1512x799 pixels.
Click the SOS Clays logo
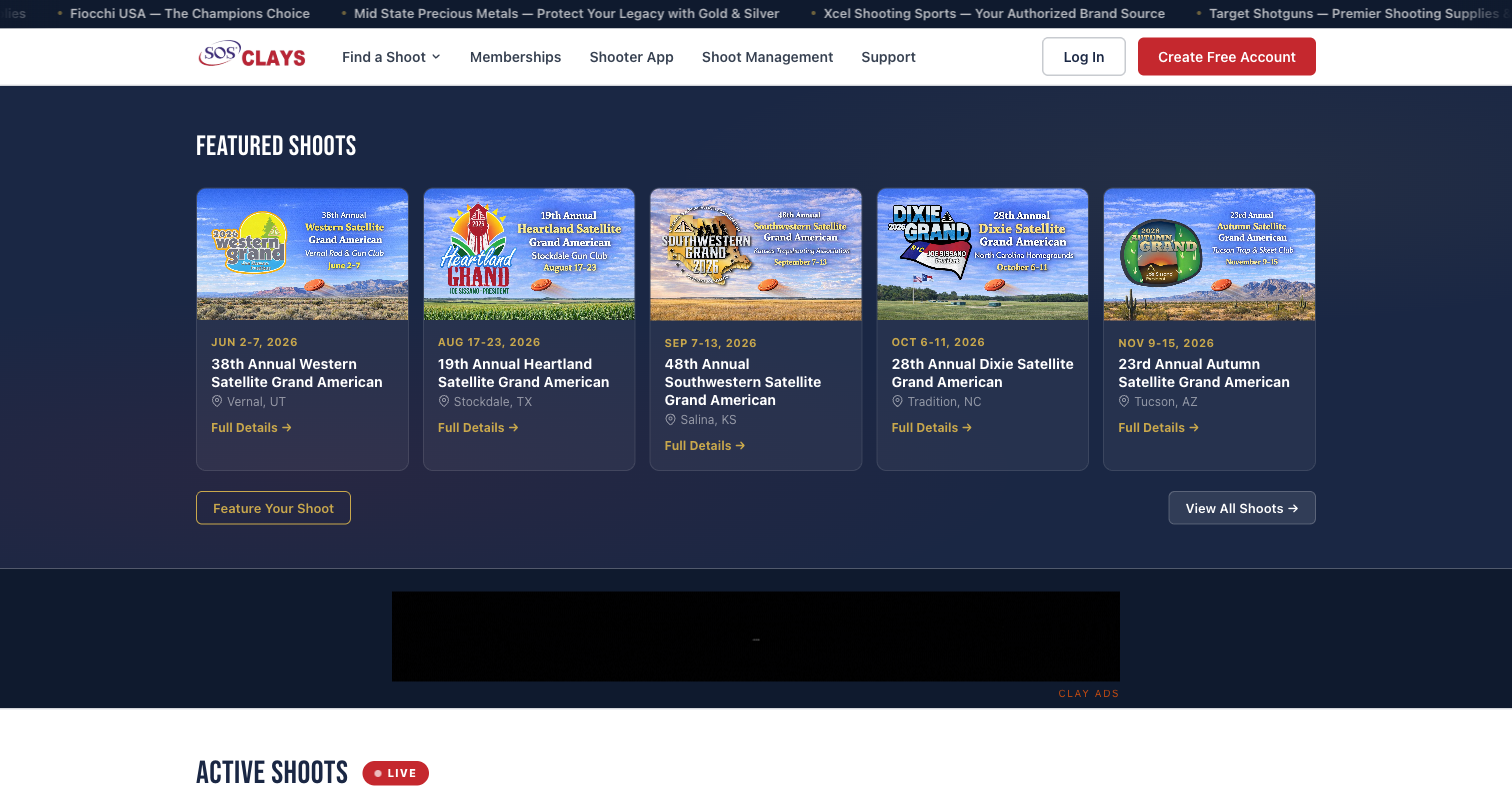[x=251, y=56]
